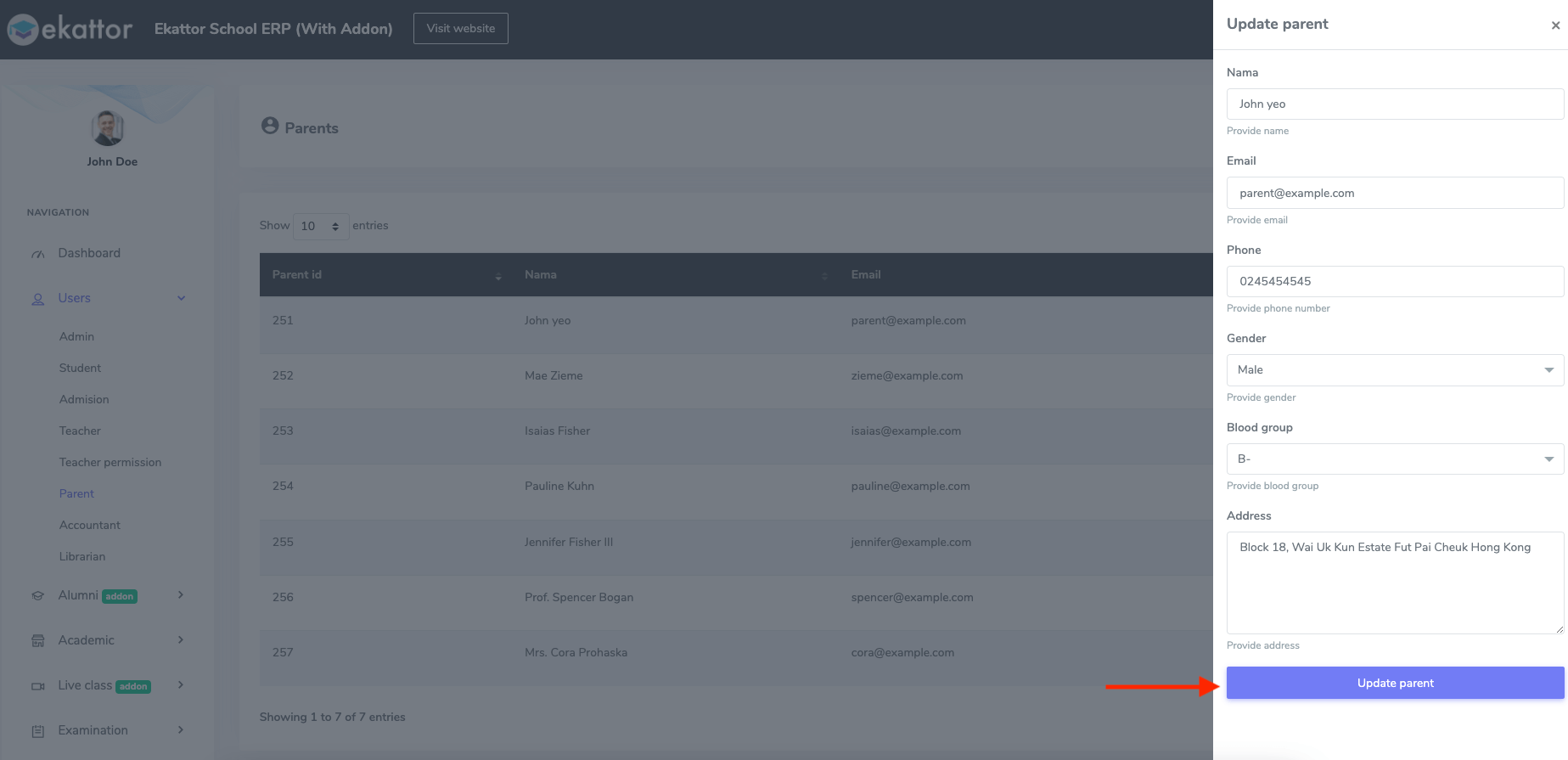1568x760 pixels.
Task: Close the Update parent panel
Action: click(x=1555, y=25)
